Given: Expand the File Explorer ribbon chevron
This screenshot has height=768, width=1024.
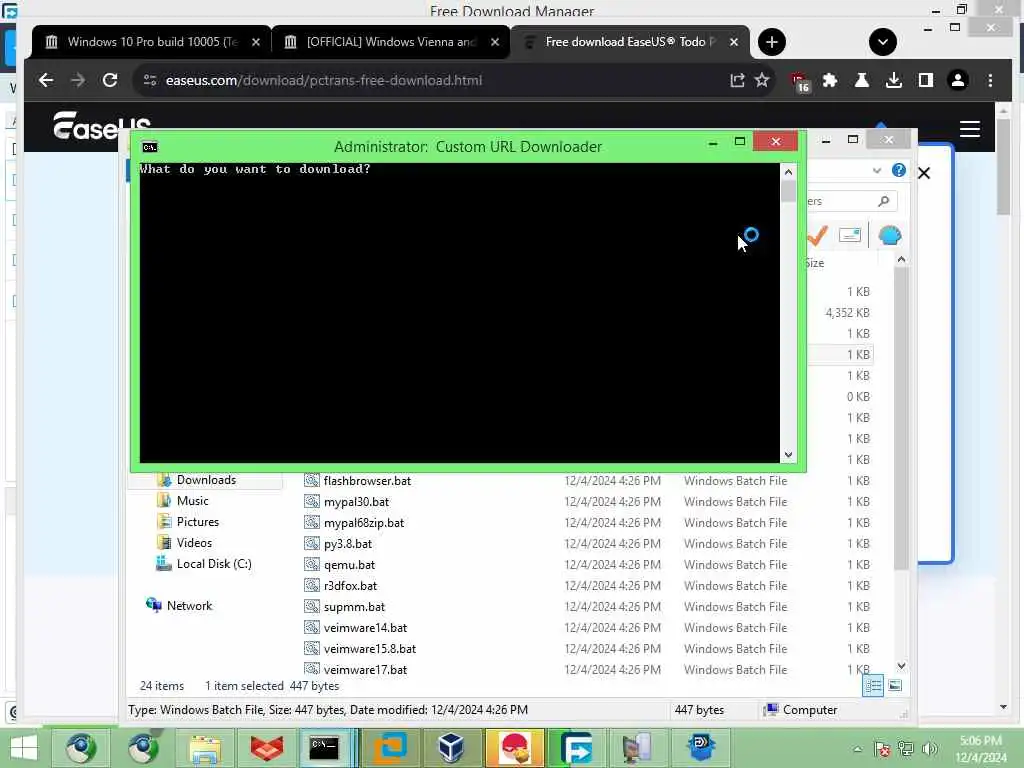Looking at the screenshot, I should [x=876, y=170].
